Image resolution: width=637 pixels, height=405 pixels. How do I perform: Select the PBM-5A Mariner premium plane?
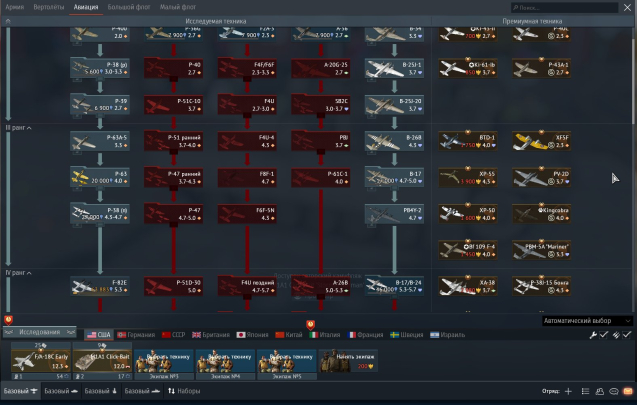pos(539,249)
